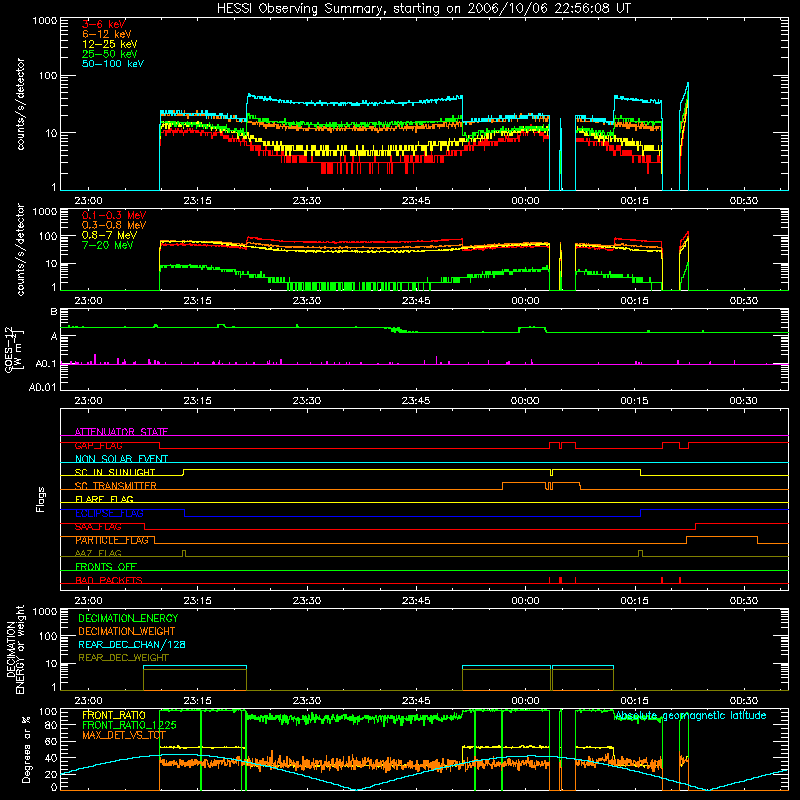Image resolution: width=800 pixels, height=800 pixels.
Task: Click 00:15 time label under Flags panel
Action: (x=634, y=601)
